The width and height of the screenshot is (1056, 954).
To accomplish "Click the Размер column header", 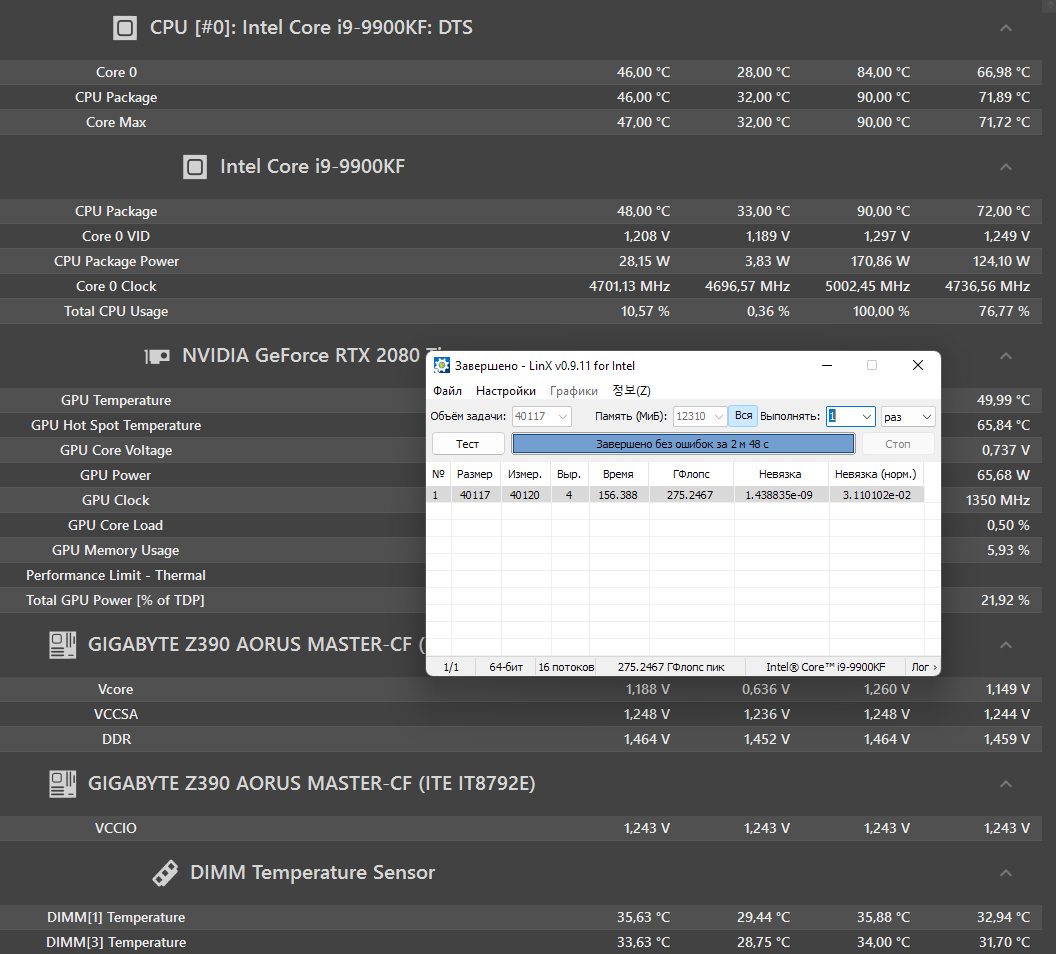I will [475, 475].
